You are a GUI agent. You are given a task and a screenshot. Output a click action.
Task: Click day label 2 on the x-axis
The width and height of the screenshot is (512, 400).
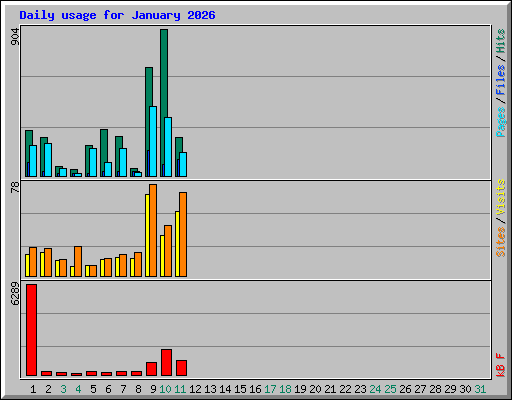coord(48,389)
